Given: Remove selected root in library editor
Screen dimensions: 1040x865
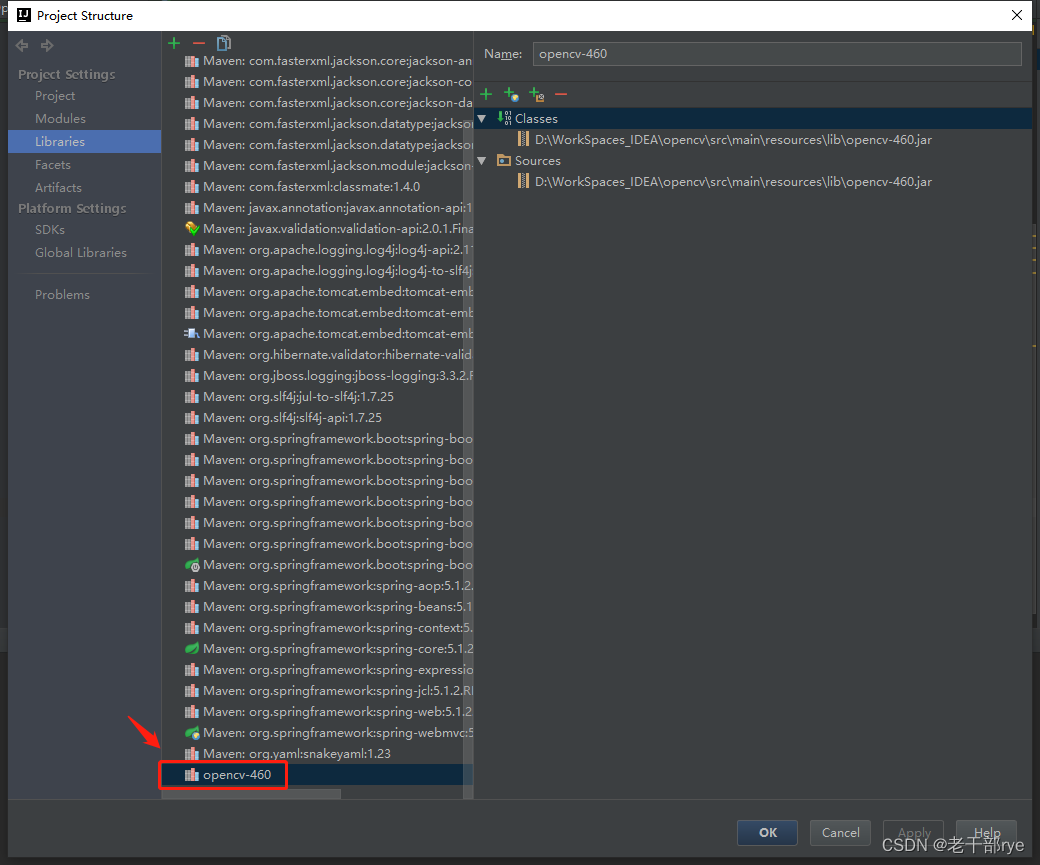Looking at the screenshot, I should coord(561,94).
